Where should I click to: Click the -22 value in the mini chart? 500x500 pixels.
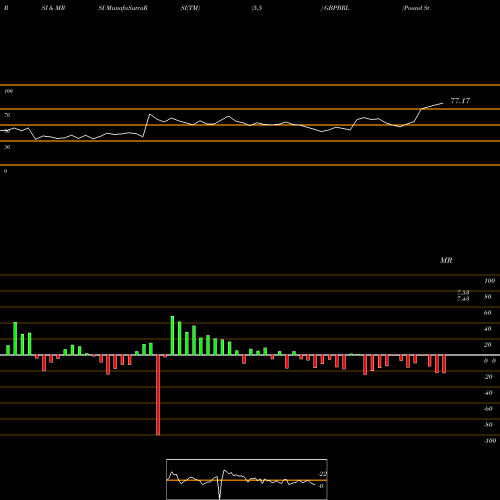click(x=322, y=474)
